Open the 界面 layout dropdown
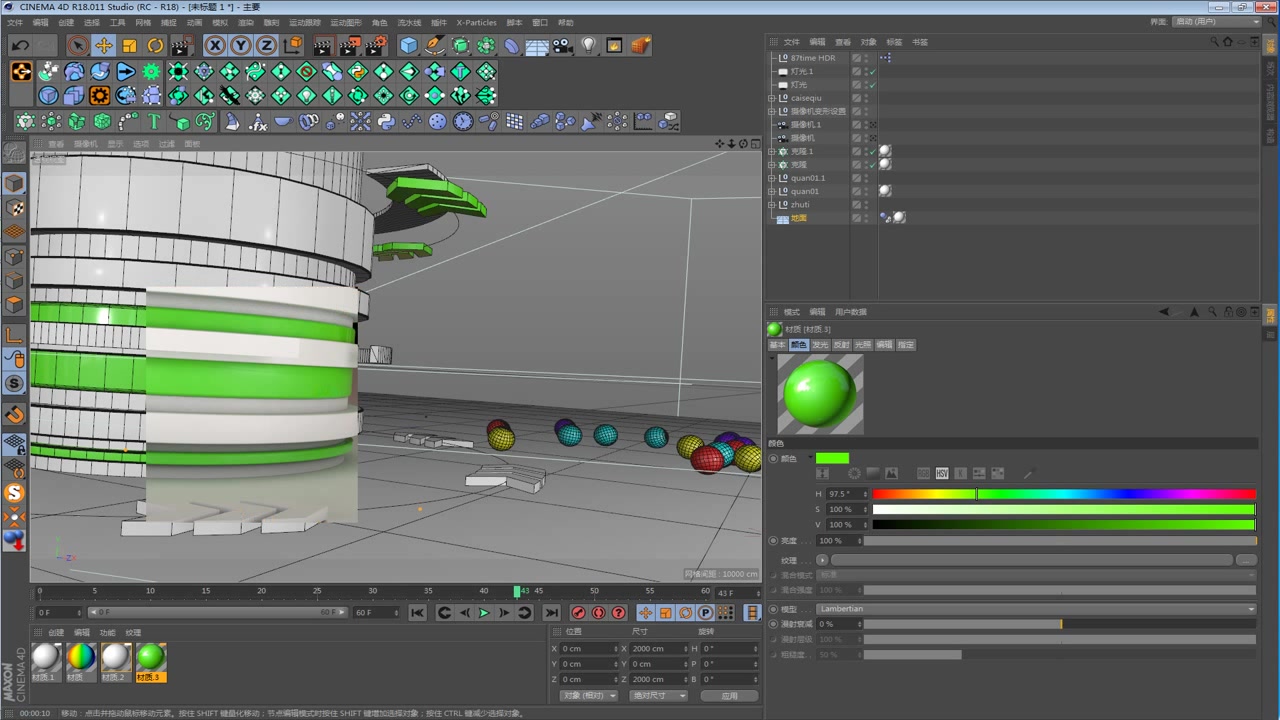The width and height of the screenshot is (1280, 720). coord(1217,21)
